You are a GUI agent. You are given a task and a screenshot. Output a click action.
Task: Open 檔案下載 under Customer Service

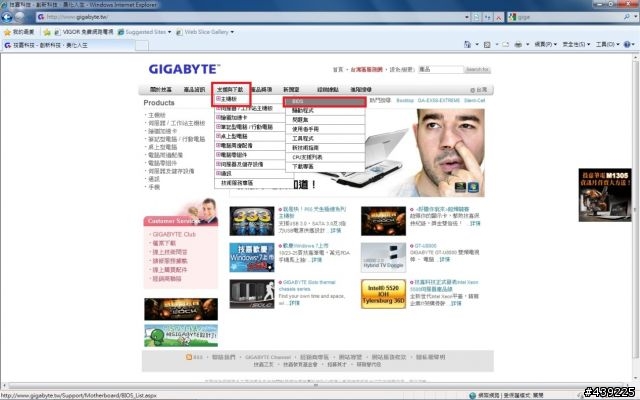(164, 243)
